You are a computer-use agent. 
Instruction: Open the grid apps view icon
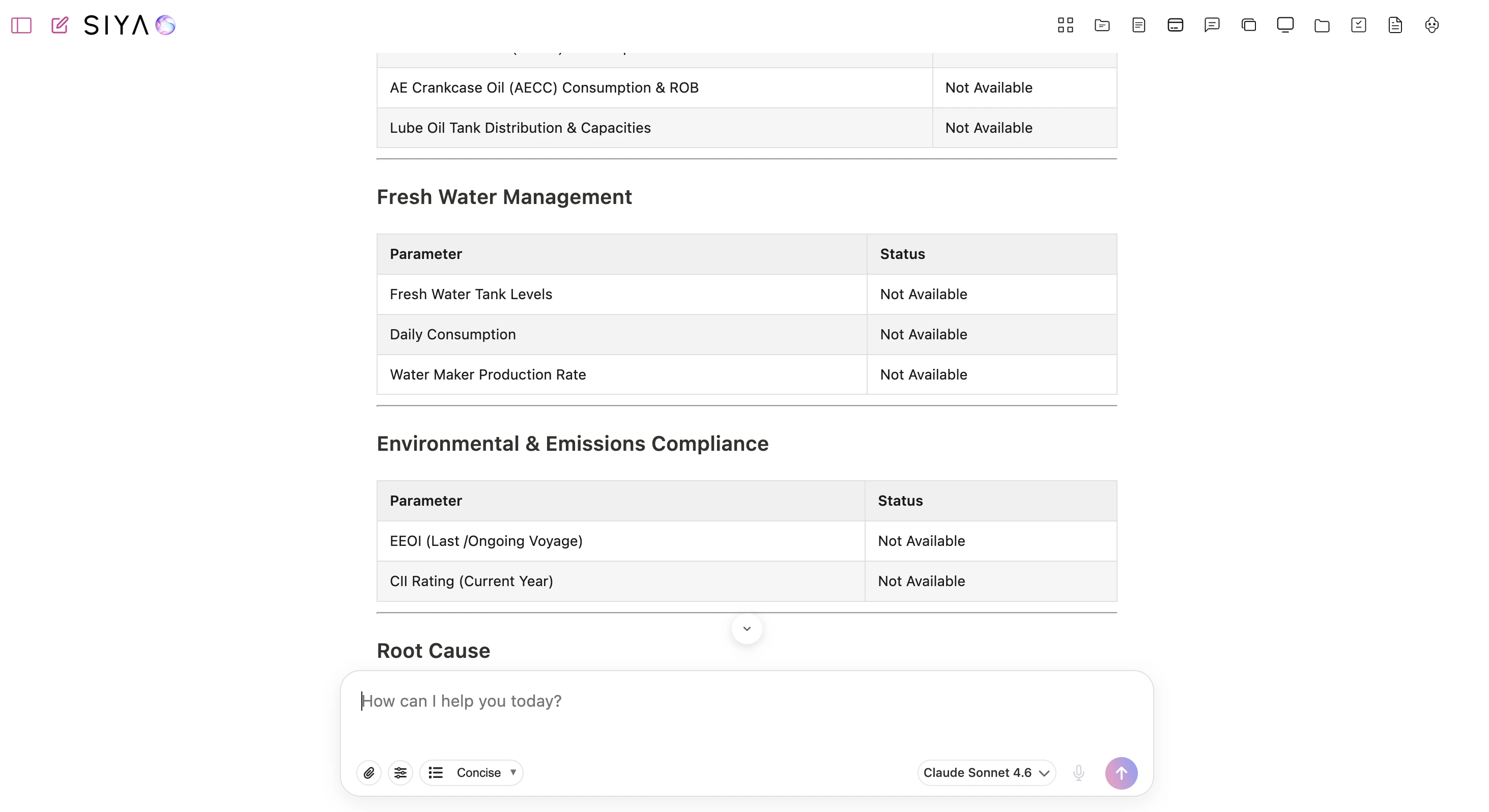coord(1065,25)
